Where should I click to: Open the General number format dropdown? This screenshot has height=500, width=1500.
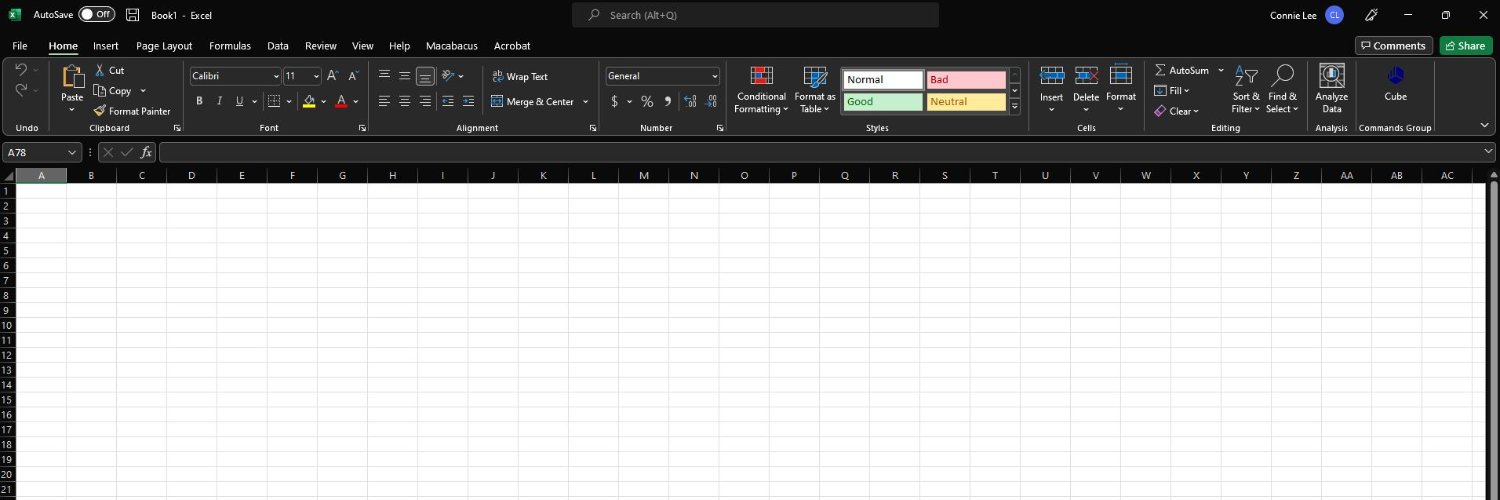(x=714, y=76)
